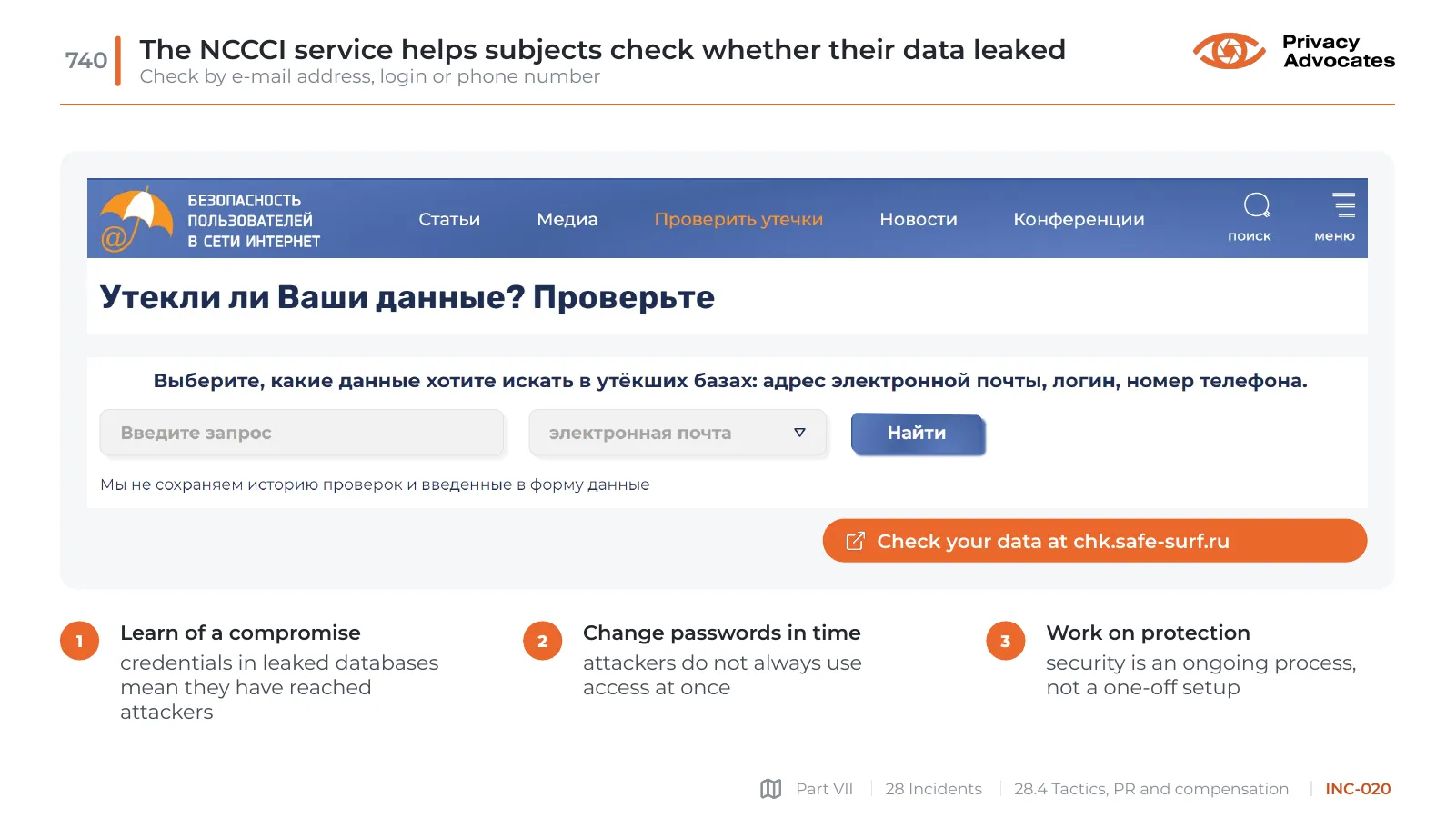Click the Learn of a compromise heading

click(240, 633)
